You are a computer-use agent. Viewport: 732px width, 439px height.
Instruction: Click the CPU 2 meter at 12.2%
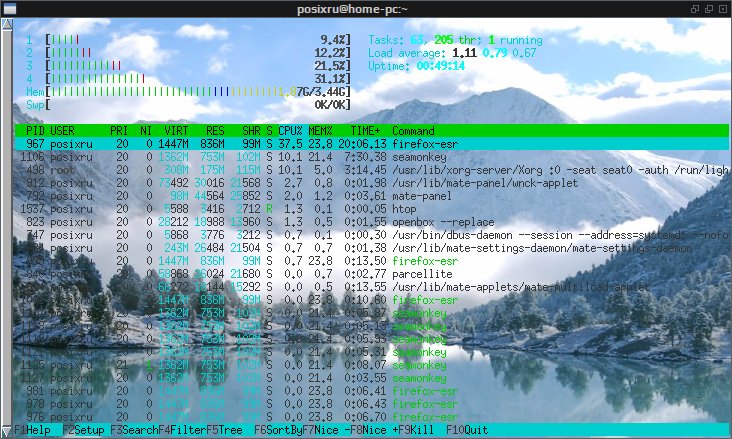[189, 53]
